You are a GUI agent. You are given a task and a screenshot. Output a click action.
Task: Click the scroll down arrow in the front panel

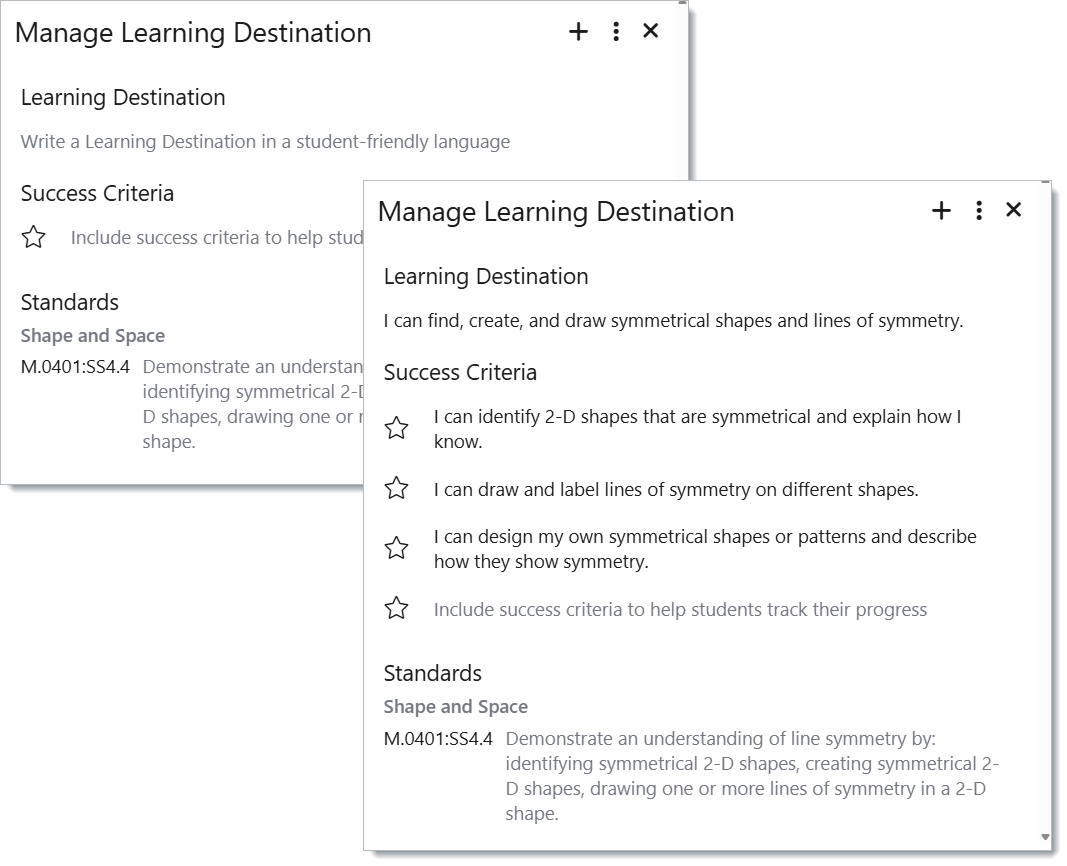pos(1045,837)
